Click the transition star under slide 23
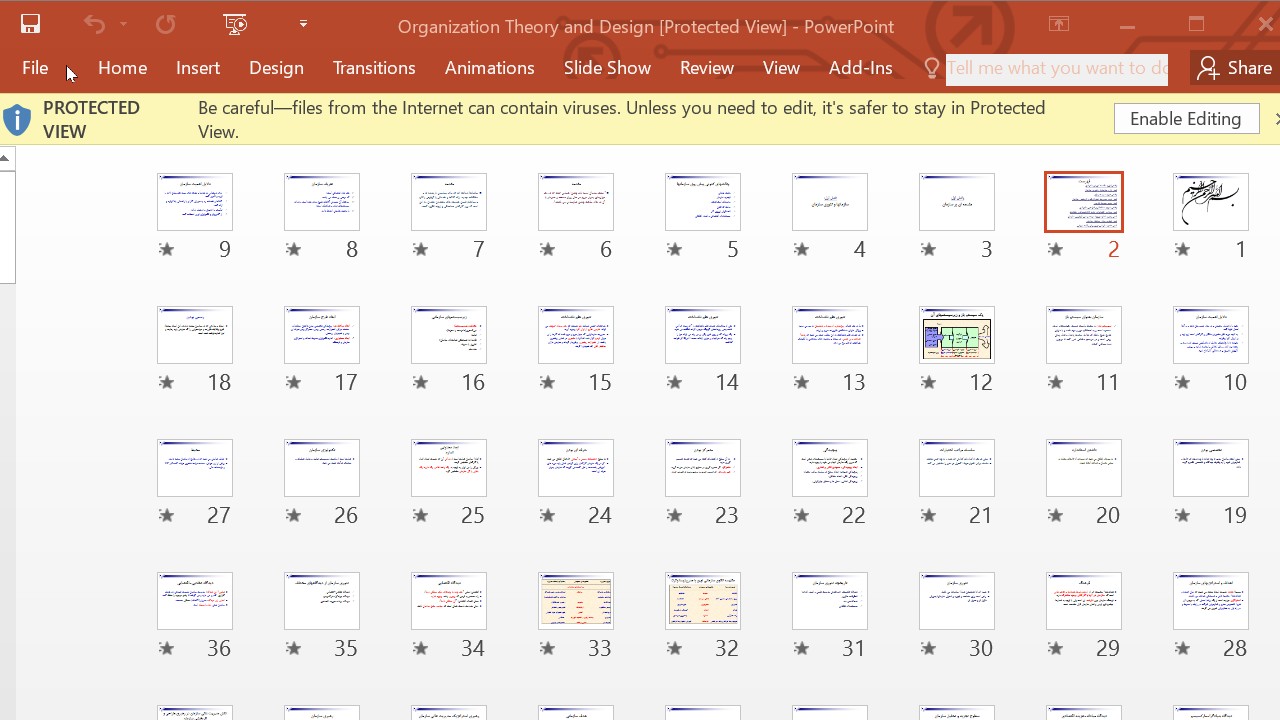 point(675,516)
